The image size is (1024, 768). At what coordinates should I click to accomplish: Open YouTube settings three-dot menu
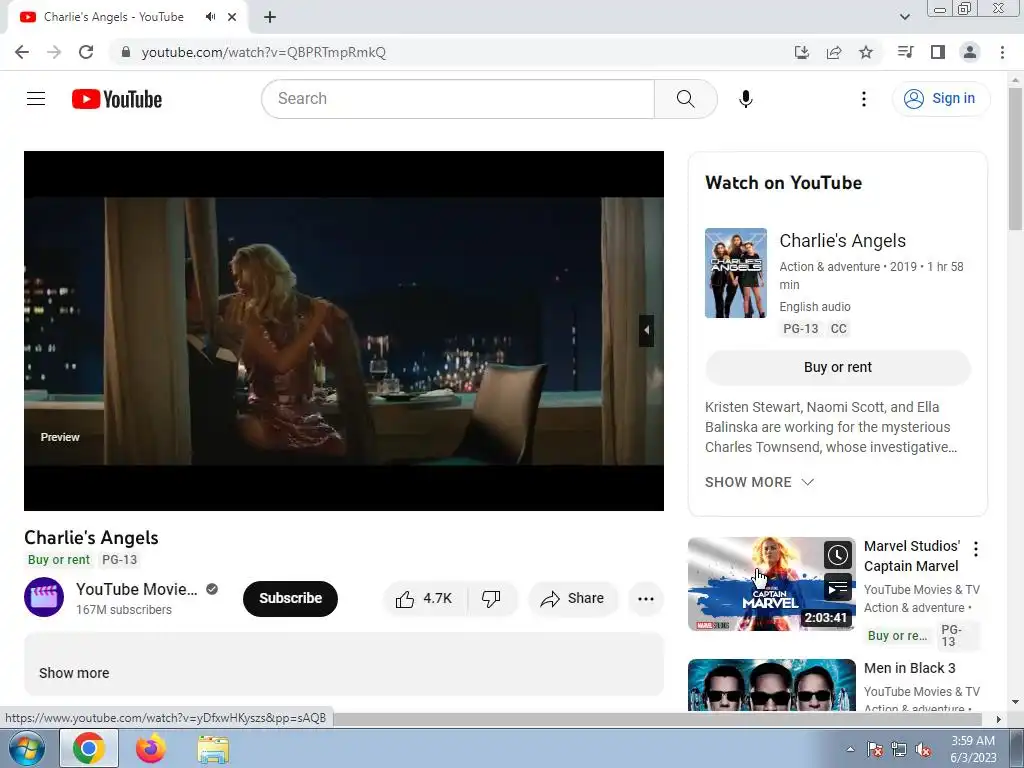coord(863,99)
